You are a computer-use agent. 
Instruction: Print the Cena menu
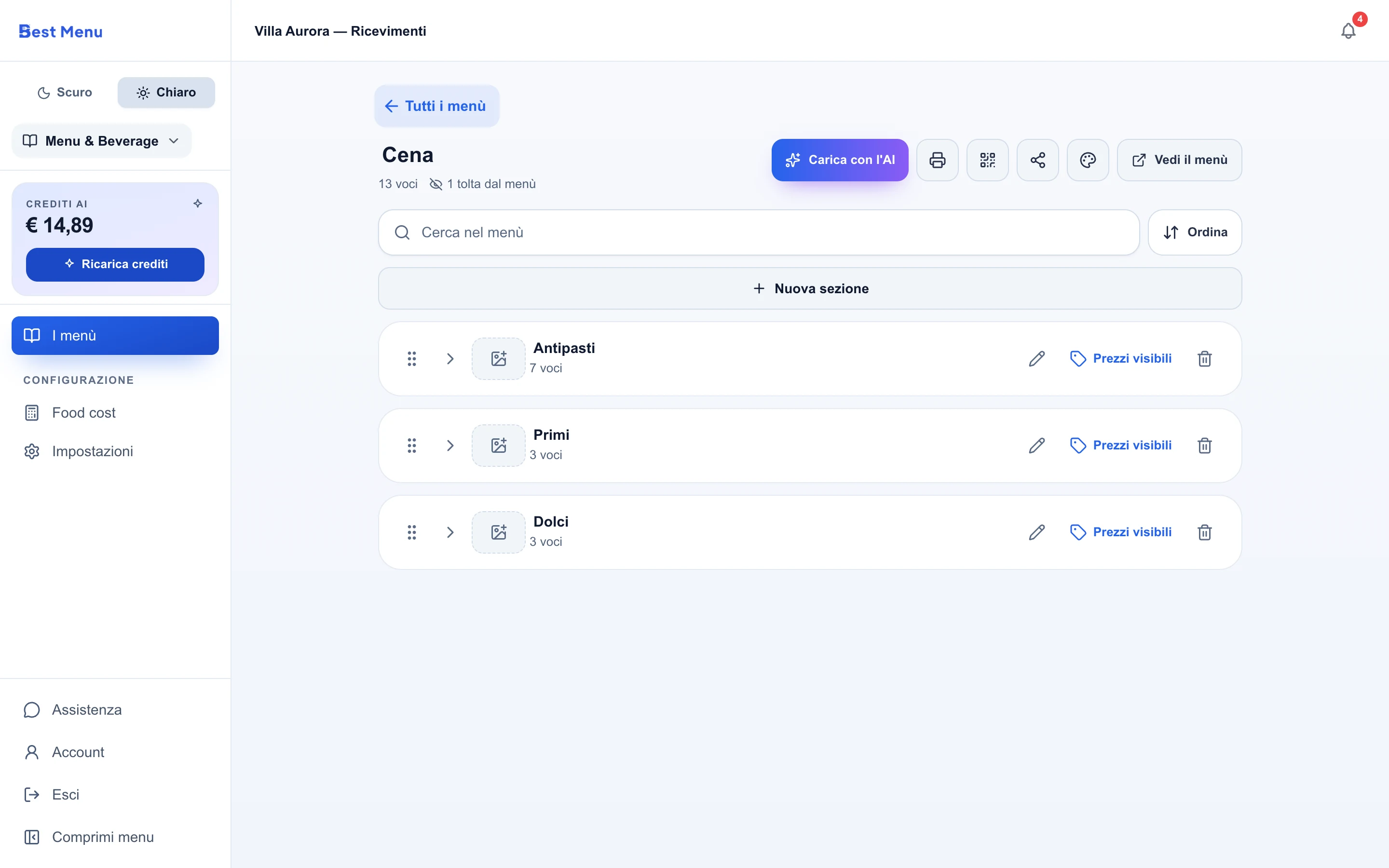937,160
